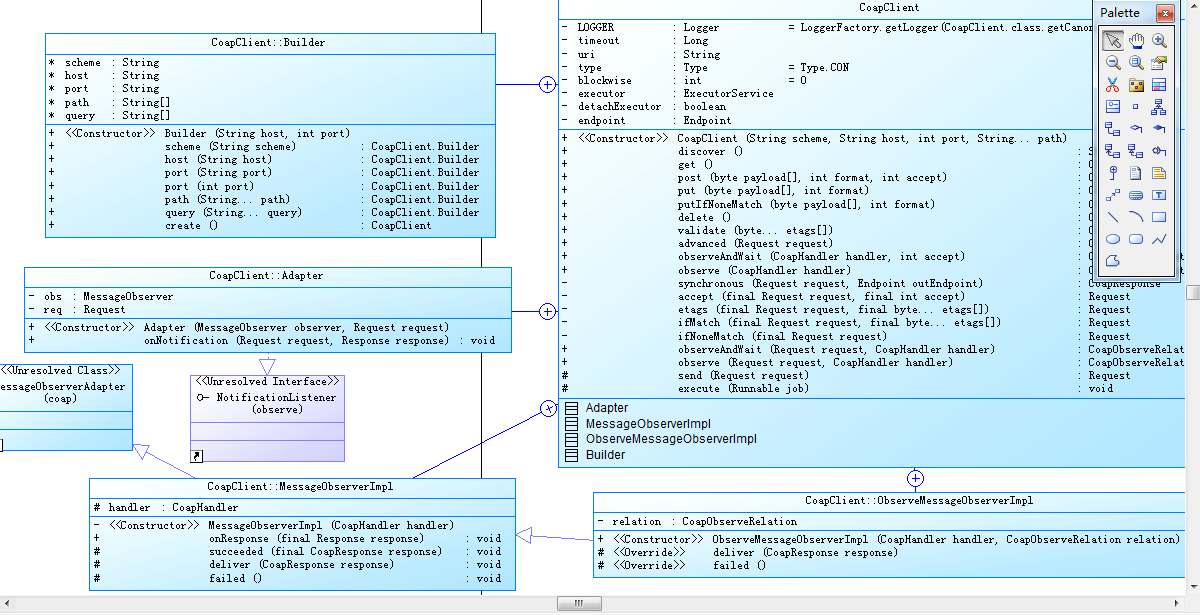Viewport: 1200px width, 615px height.
Task: Select the dashed Link/Traceability tool
Action: (x=1113, y=194)
